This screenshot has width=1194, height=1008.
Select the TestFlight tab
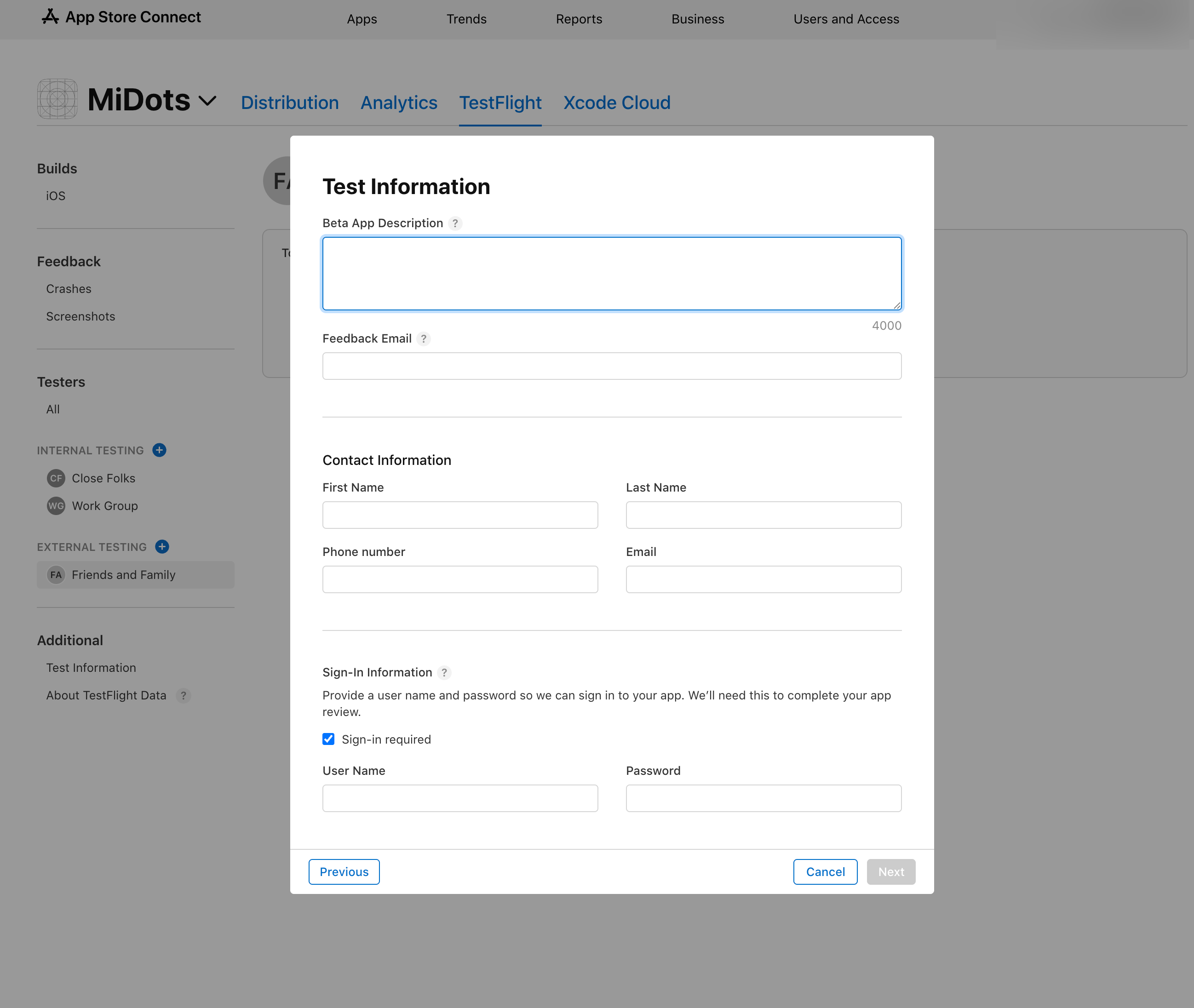point(500,103)
